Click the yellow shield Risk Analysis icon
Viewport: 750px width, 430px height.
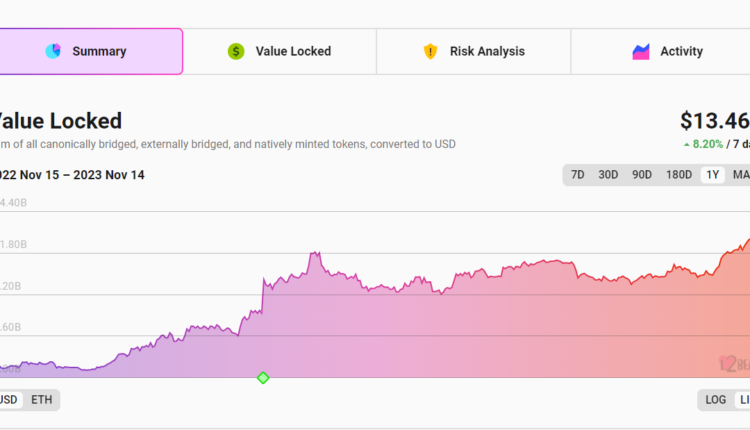[x=430, y=51]
